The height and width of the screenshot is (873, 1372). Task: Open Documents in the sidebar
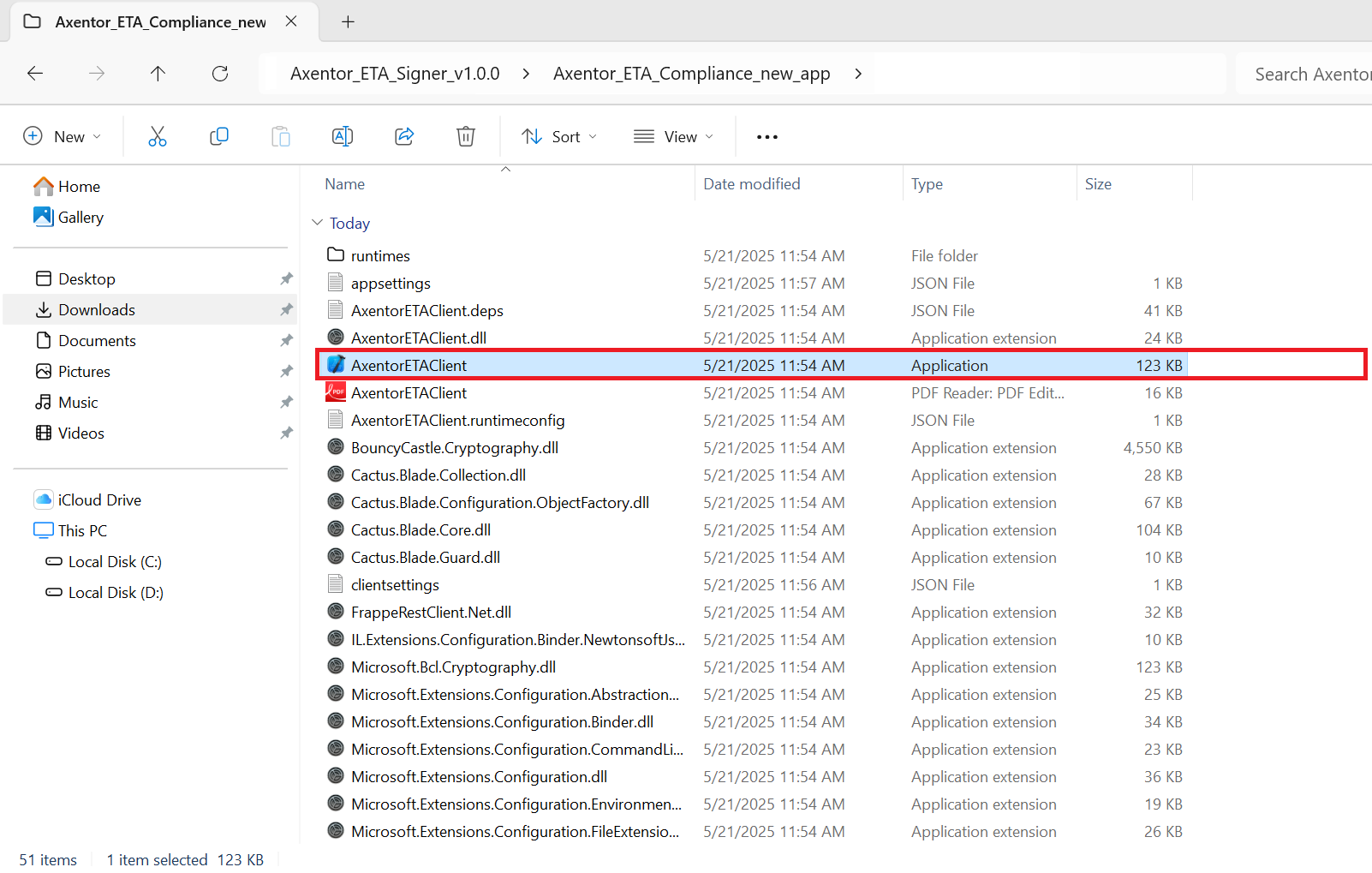click(97, 340)
